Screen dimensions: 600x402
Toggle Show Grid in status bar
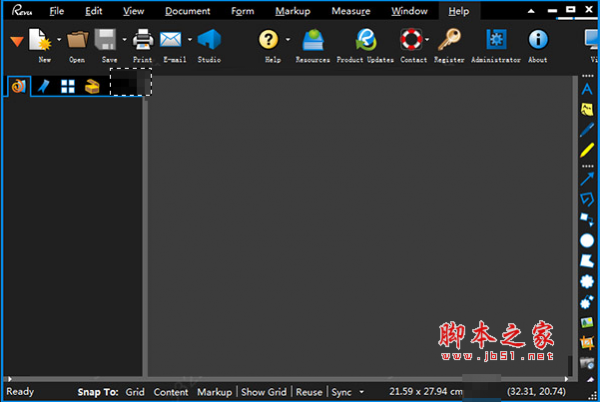tap(264, 392)
